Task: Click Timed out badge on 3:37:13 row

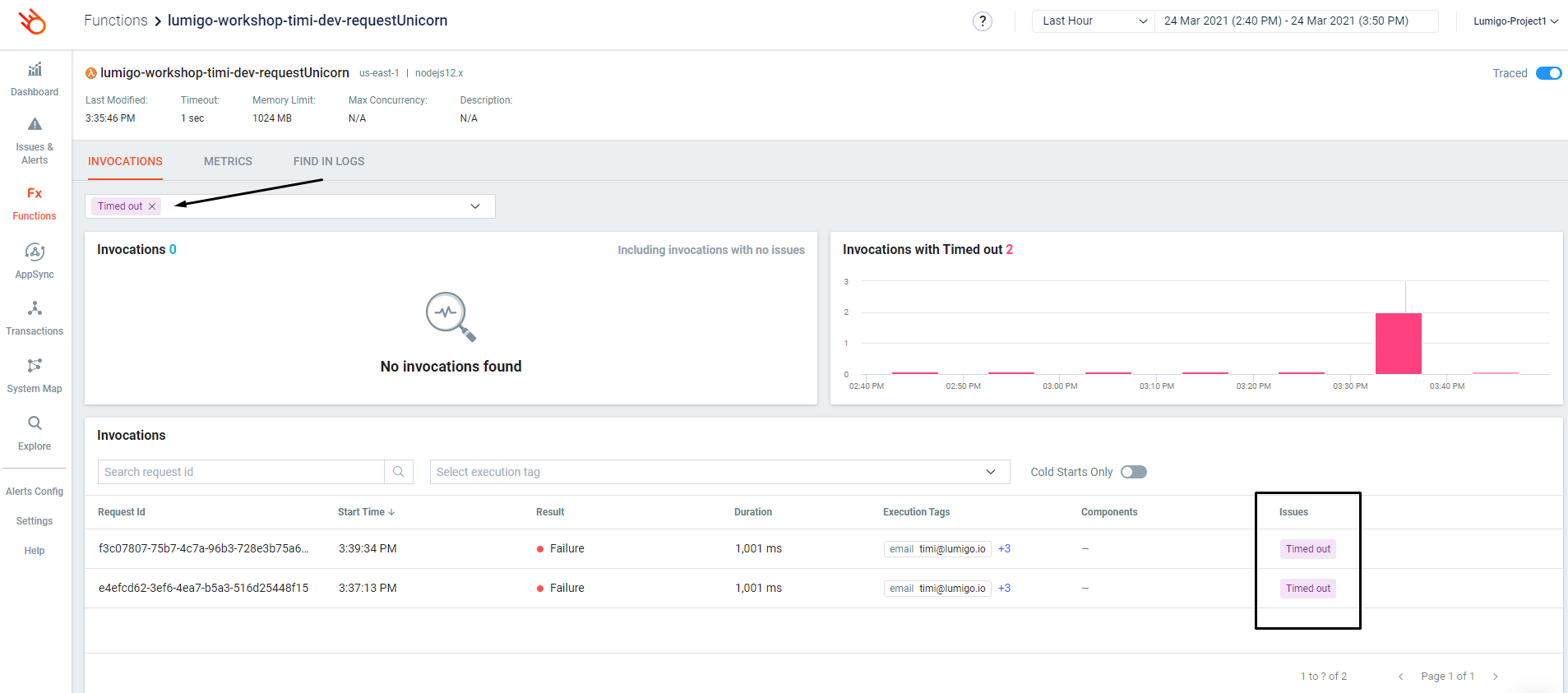Action: [1307, 589]
